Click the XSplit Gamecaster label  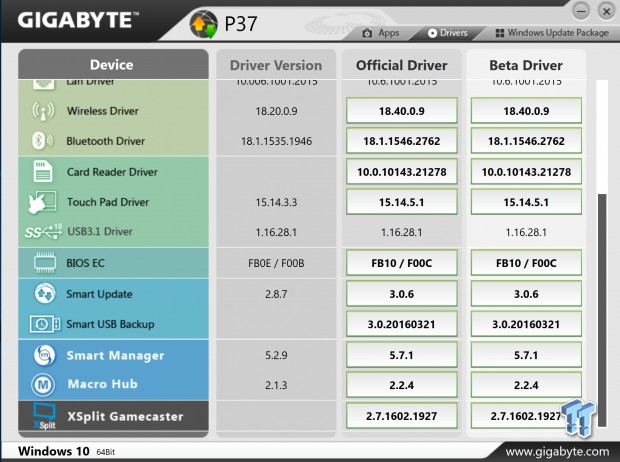[125, 416]
